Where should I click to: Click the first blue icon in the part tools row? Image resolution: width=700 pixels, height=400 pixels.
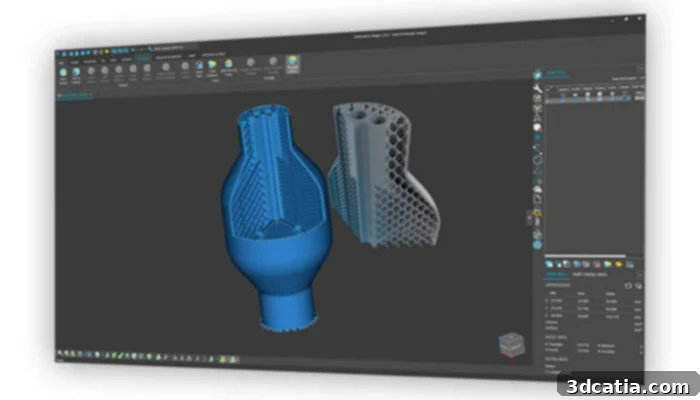click(550, 264)
